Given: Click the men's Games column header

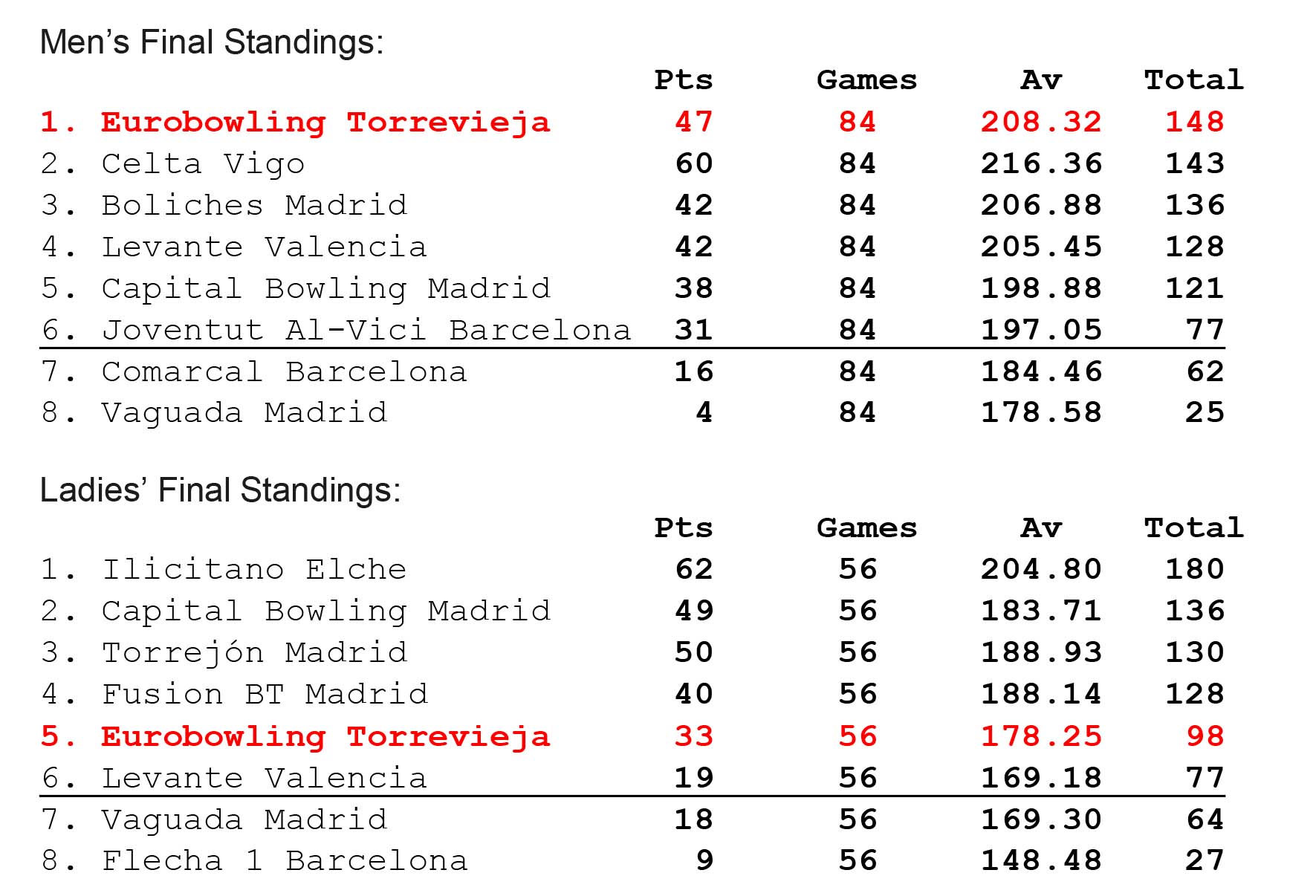Looking at the screenshot, I should point(867,80).
